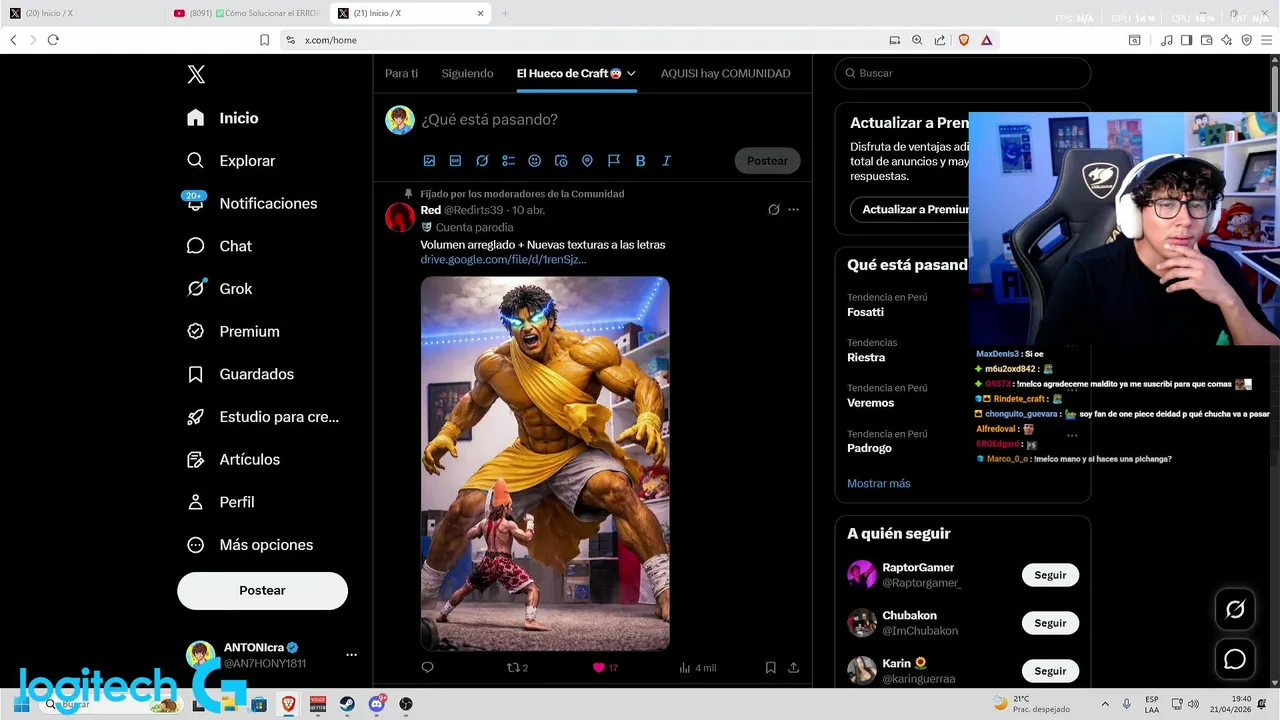1280x720 pixels.
Task: Bookmark this page in the address bar
Action: 264,40
